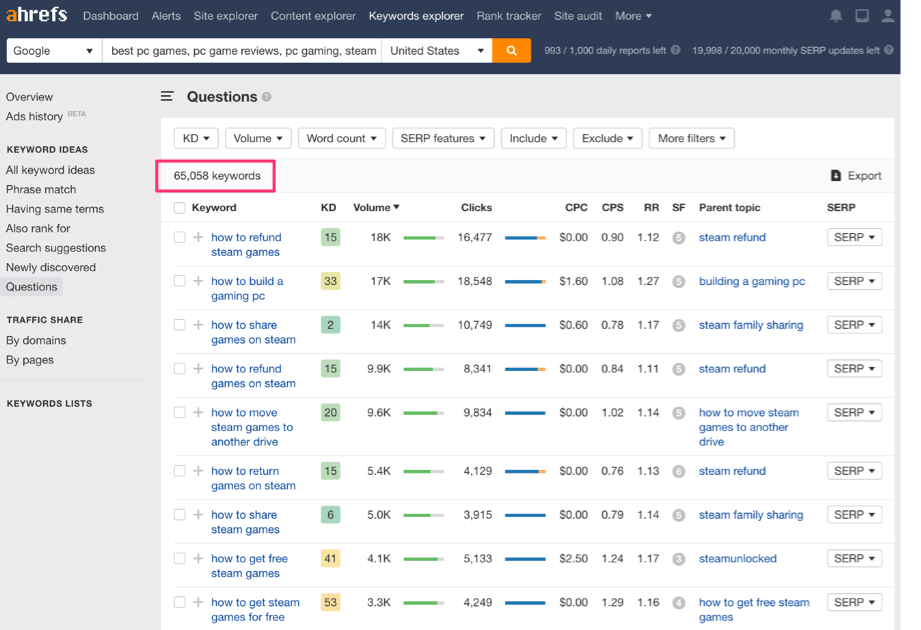This screenshot has width=921, height=630.
Task: Switch to Rank tracker
Action: [509, 16]
